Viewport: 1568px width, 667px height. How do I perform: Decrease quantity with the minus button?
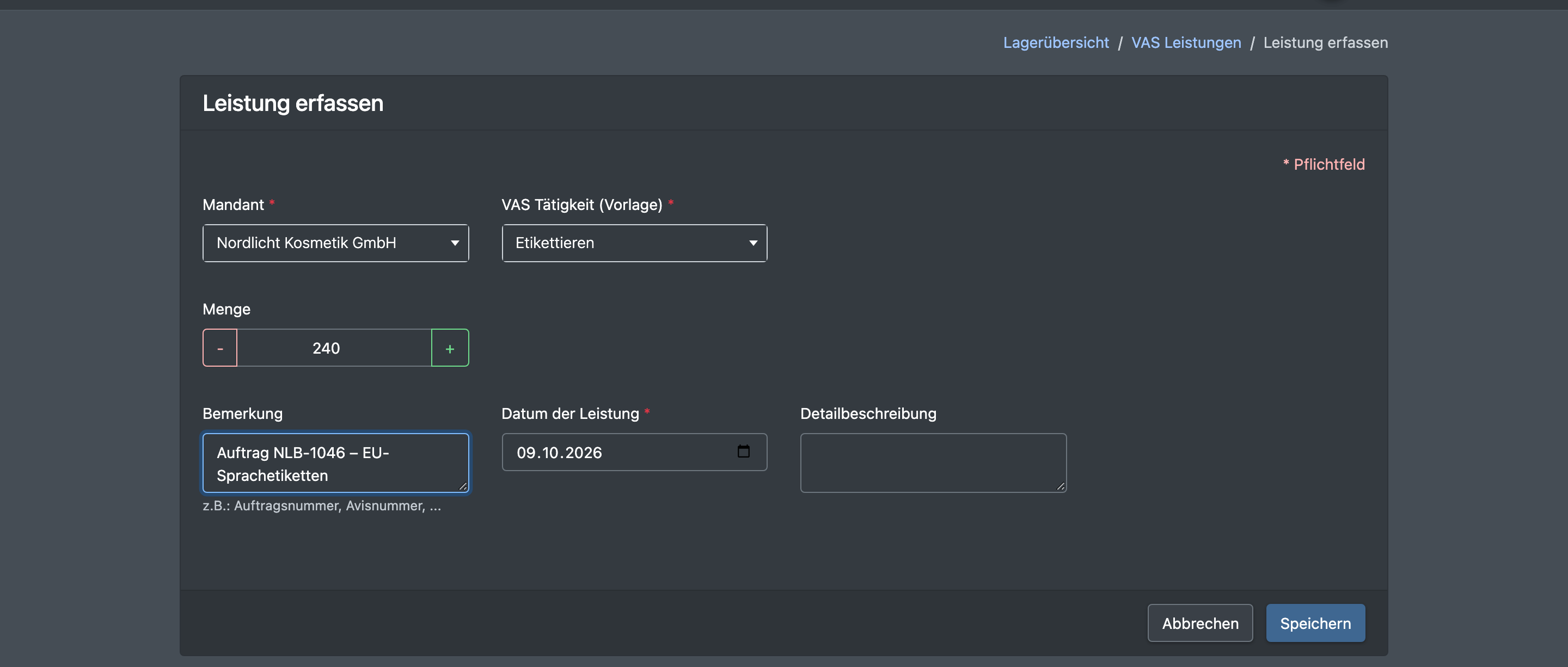click(x=220, y=348)
